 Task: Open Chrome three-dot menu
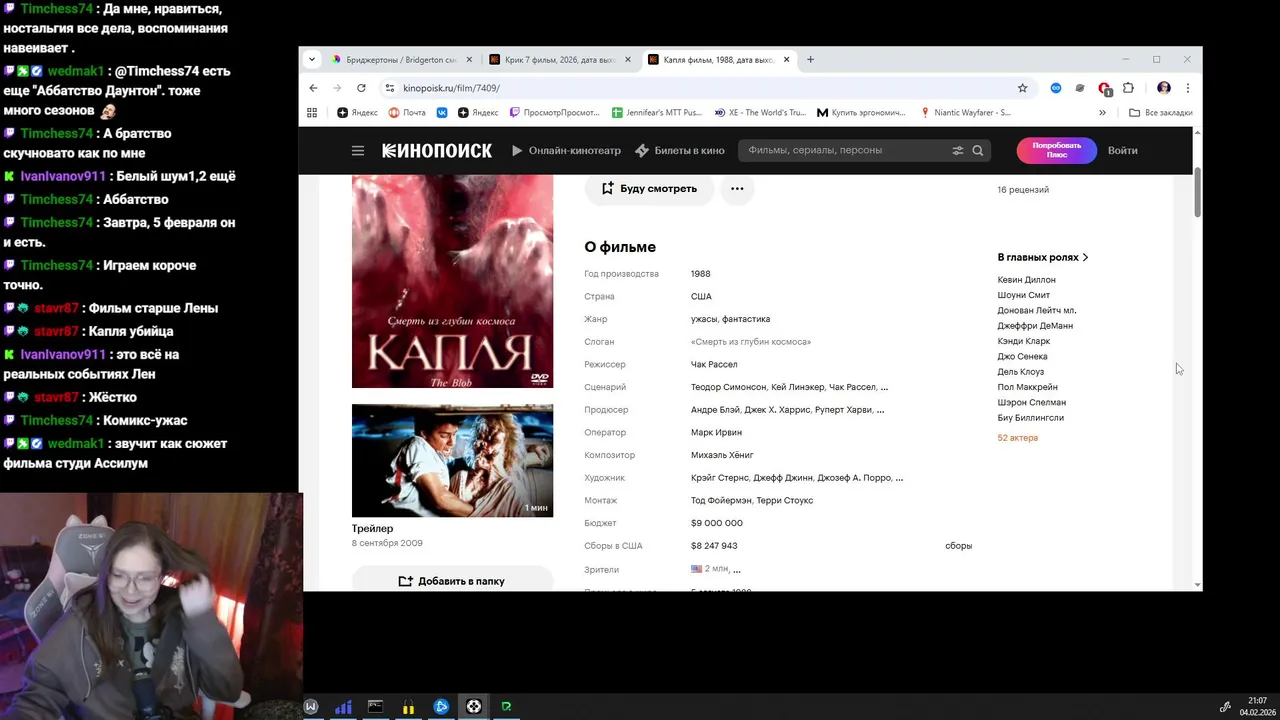click(x=1187, y=88)
